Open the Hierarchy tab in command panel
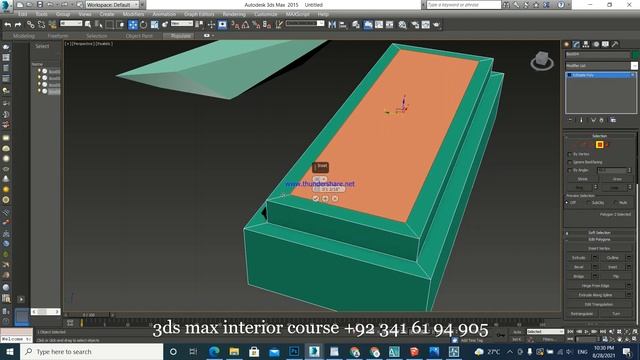This screenshot has width=640, height=360. (586, 44)
